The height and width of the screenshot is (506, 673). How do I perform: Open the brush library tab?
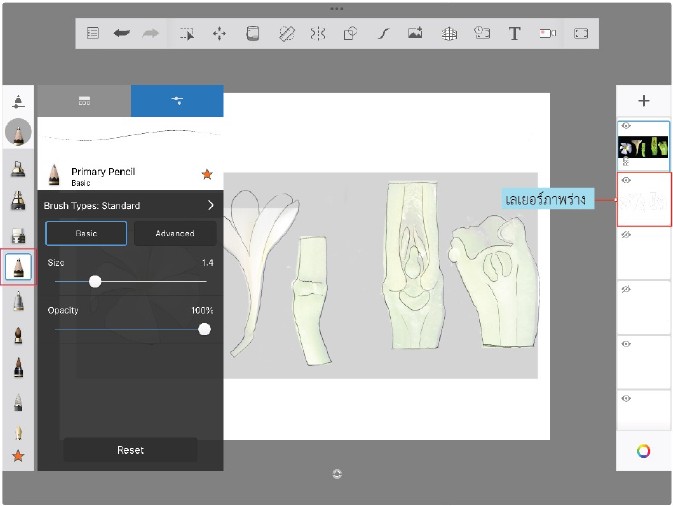(84, 101)
